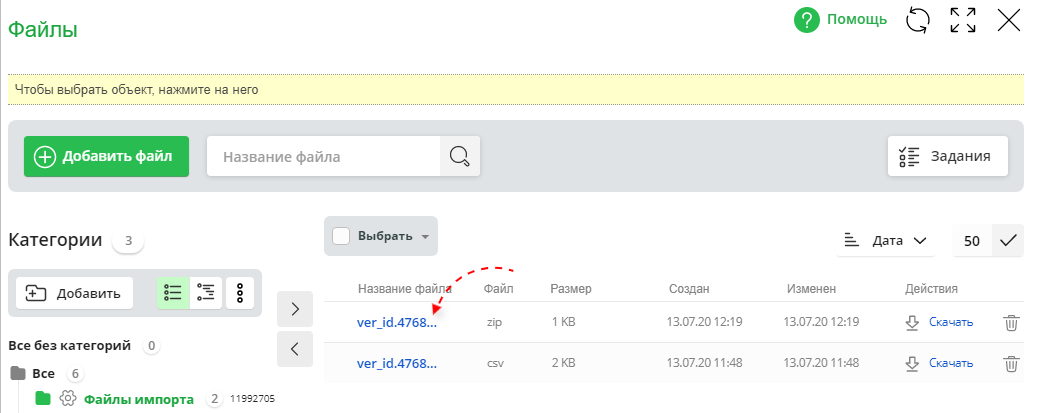Switch categories to tree view icon
Screen dimensions: 1038x413
pos(206,293)
